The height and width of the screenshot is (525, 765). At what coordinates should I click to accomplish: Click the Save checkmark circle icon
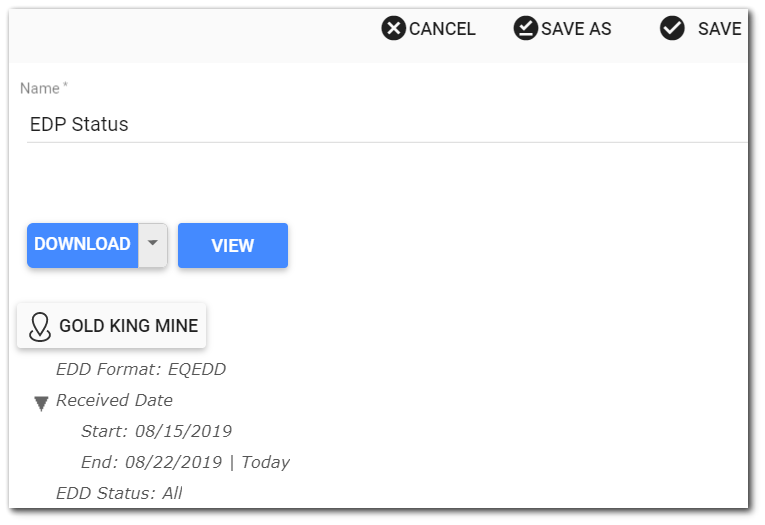[x=672, y=28]
